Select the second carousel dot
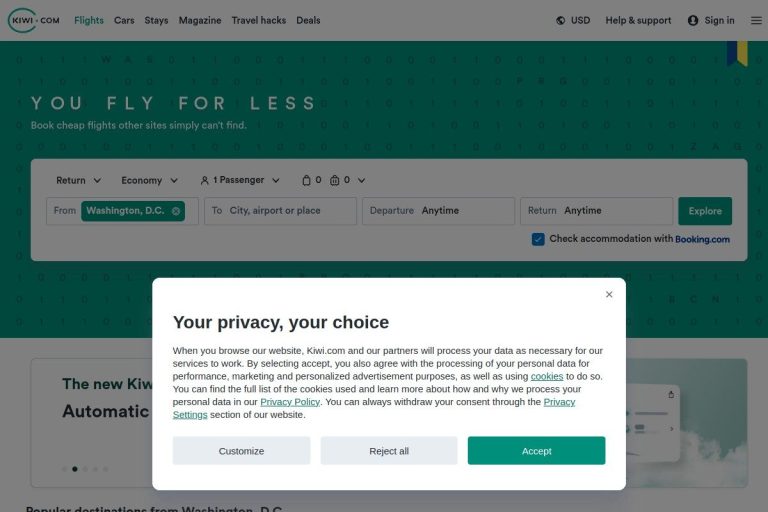The image size is (768, 512). pyautogui.click(x=75, y=468)
